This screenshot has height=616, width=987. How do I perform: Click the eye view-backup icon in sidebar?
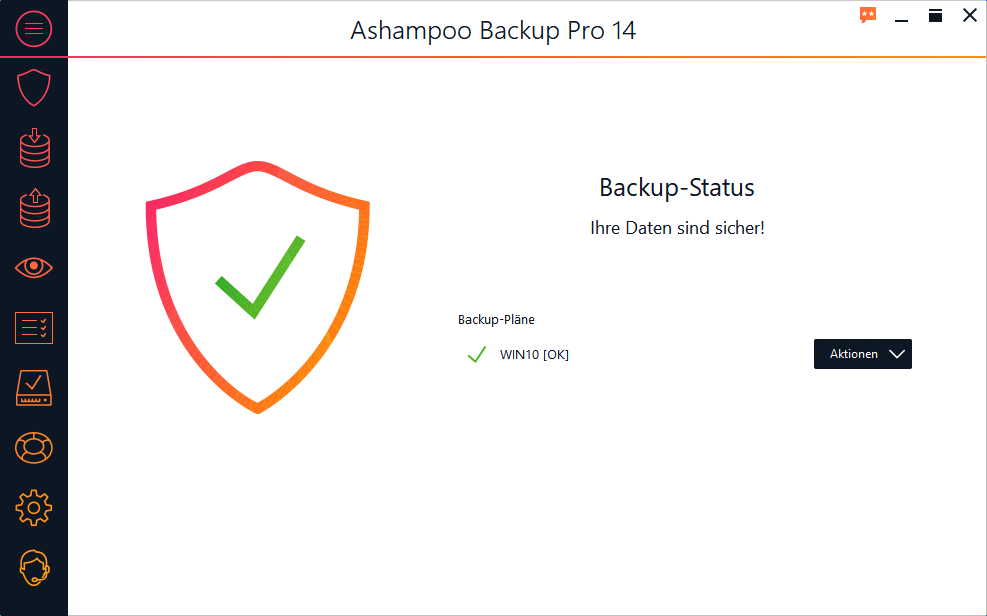click(34, 267)
